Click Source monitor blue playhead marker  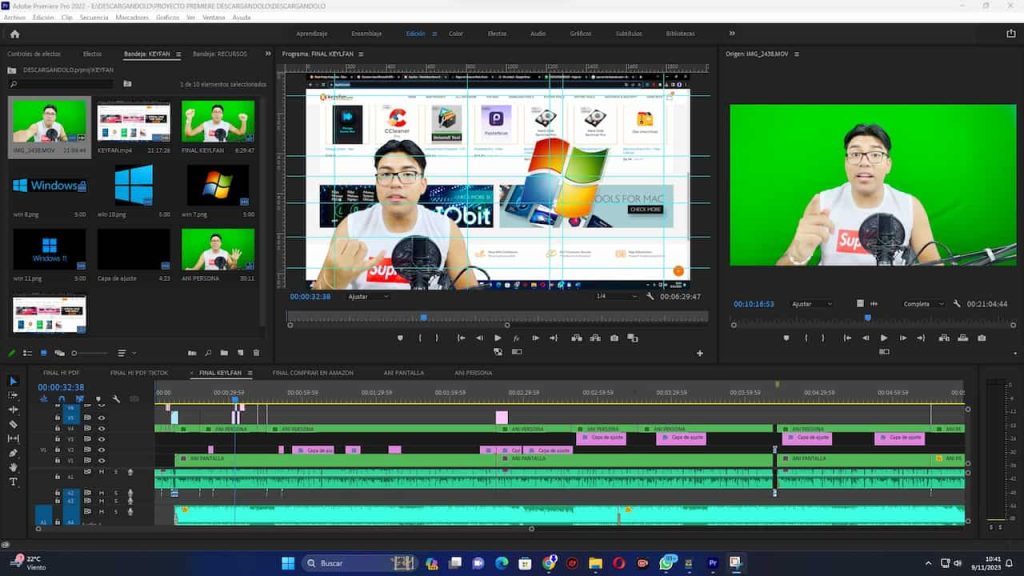(x=867, y=317)
